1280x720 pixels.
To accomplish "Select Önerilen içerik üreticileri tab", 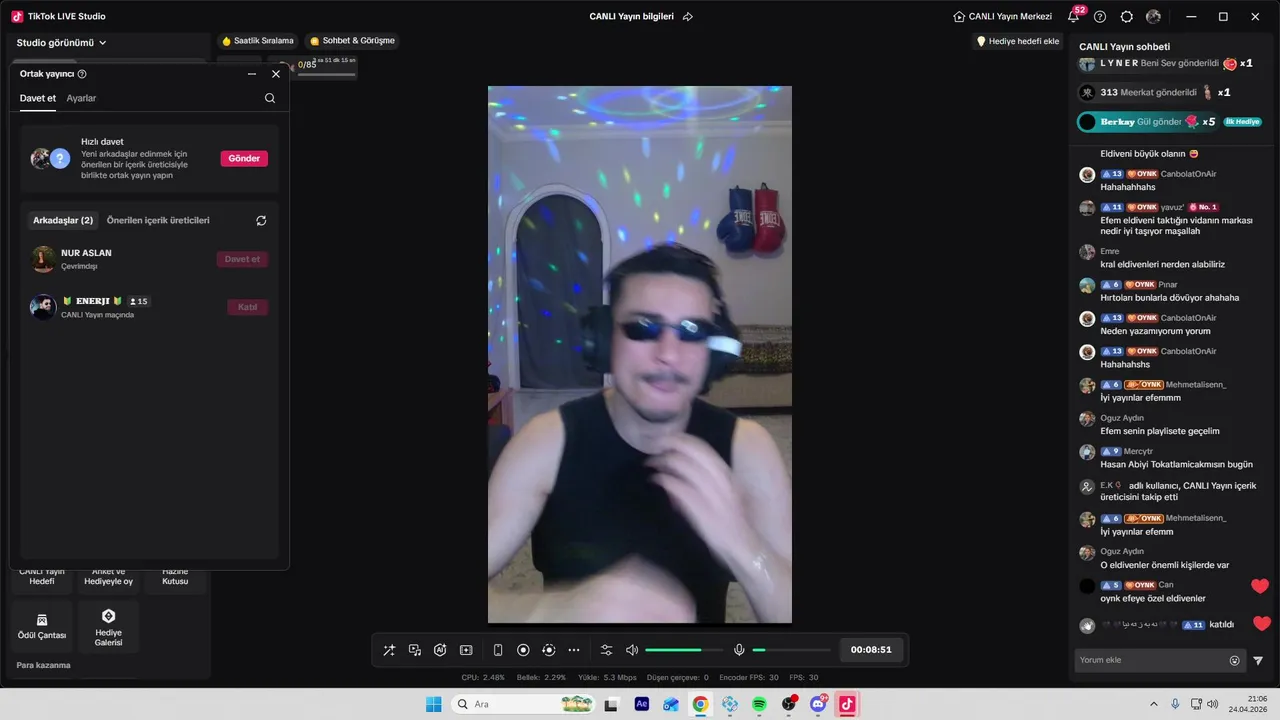I will 158,220.
